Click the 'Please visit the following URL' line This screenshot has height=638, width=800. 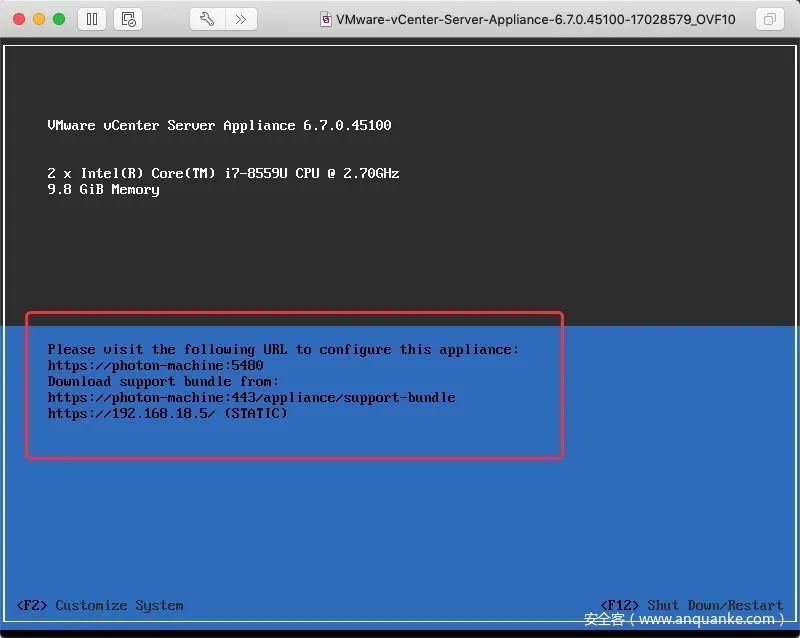click(283, 350)
